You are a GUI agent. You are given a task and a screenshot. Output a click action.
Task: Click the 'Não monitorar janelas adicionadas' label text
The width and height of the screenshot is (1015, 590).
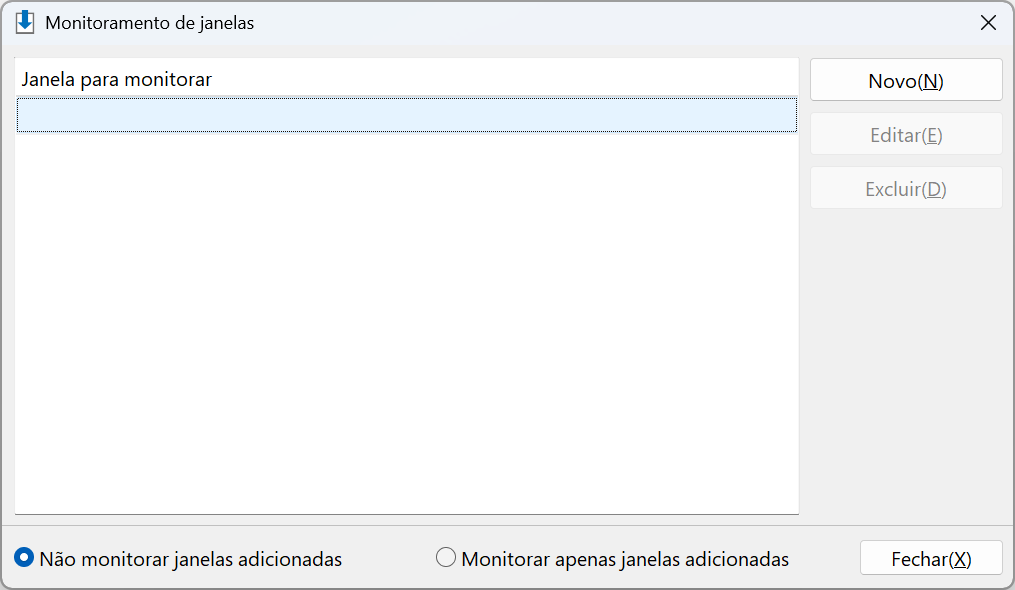[x=190, y=559]
